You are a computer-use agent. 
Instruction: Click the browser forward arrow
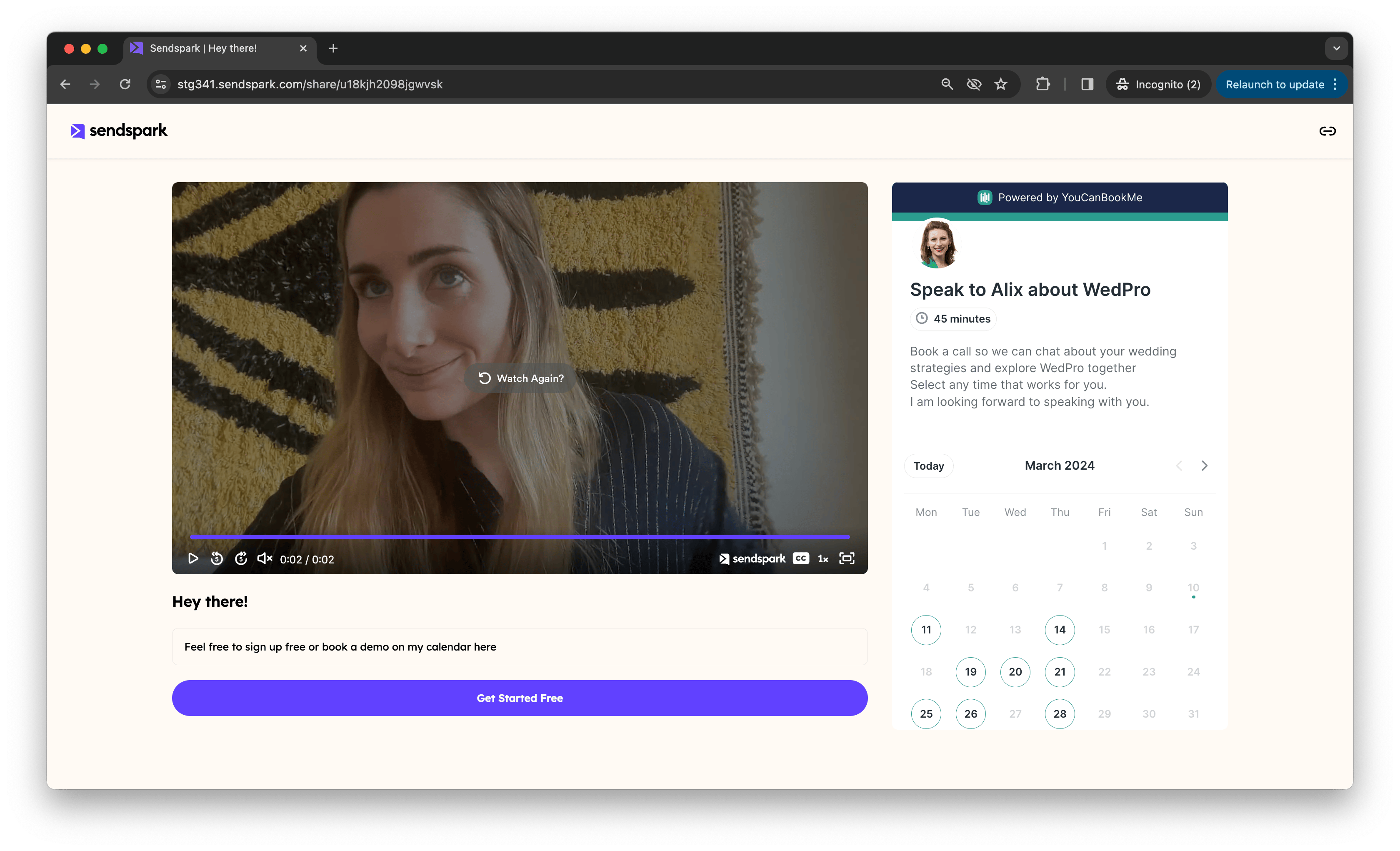point(94,84)
